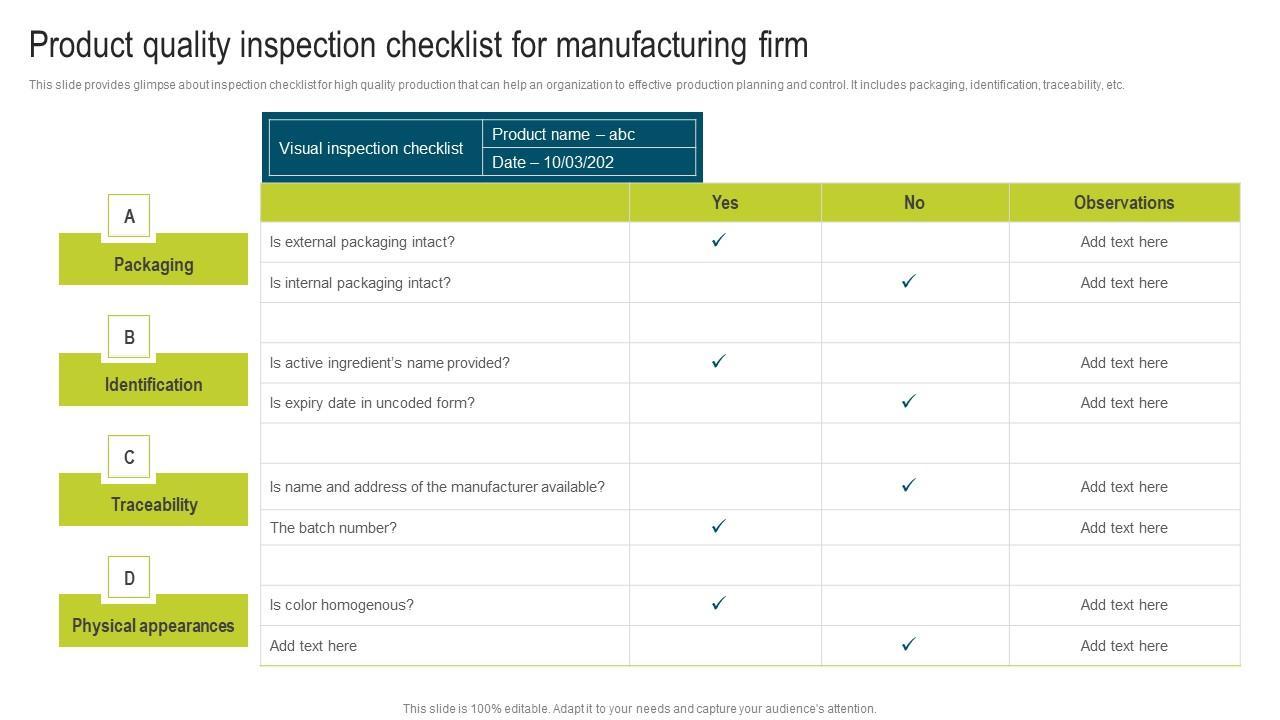Click the letter B box above Identification
This screenshot has height=720, width=1280.
129,337
